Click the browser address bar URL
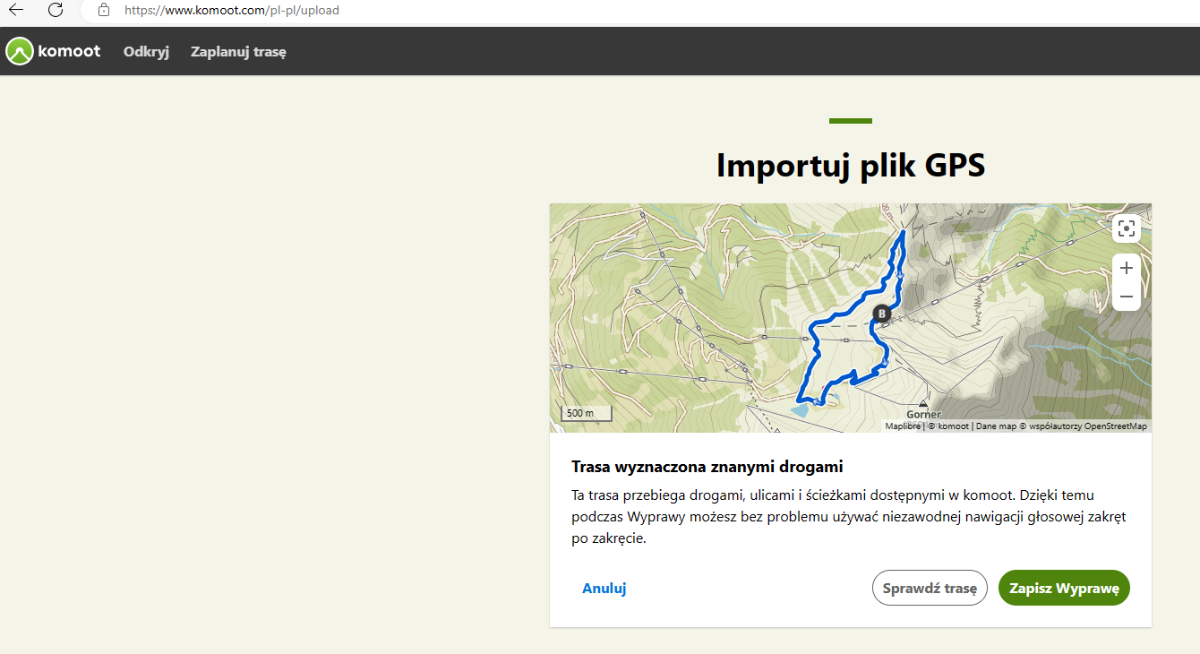 (x=231, y=10)
